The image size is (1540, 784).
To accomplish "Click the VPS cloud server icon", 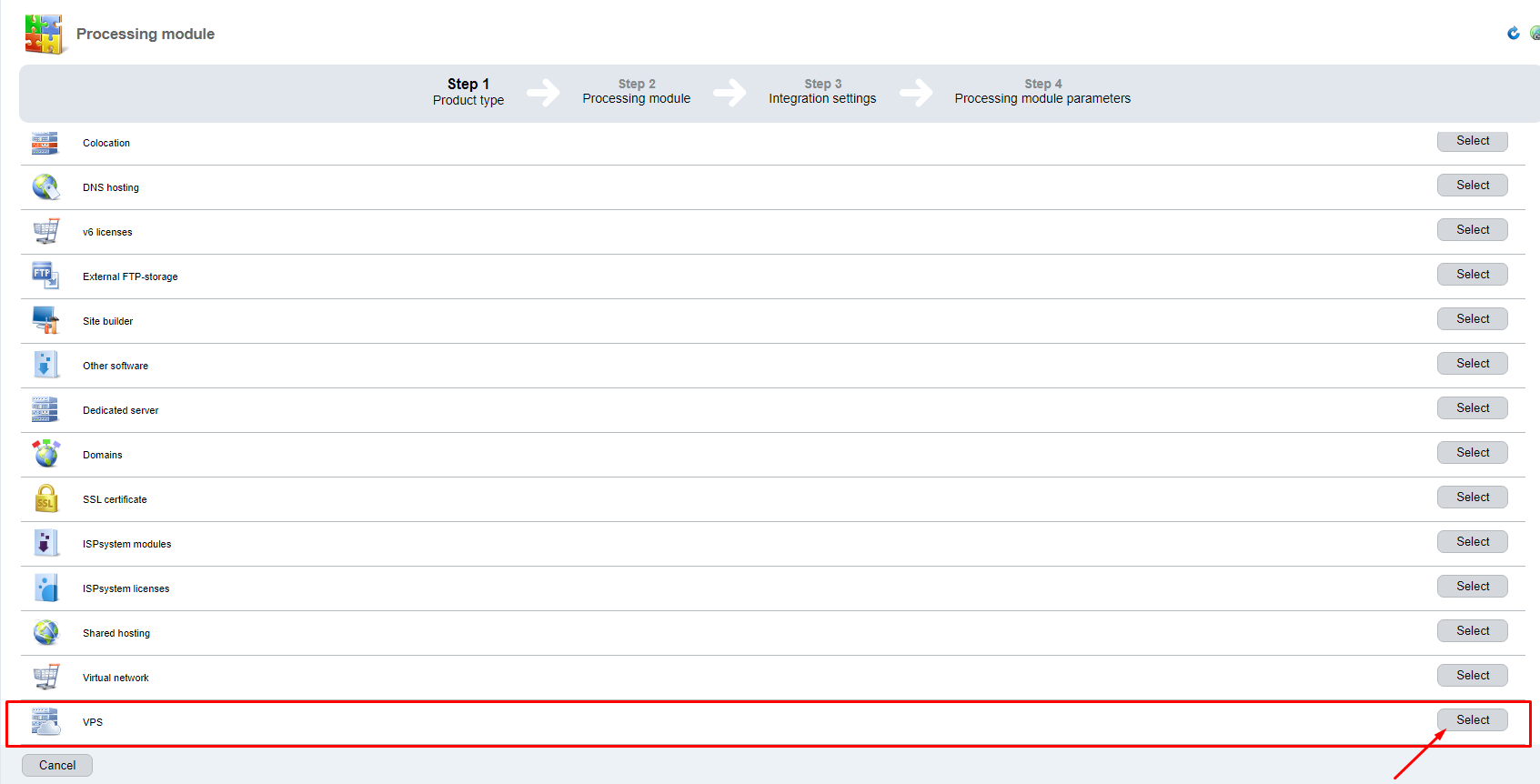I will point(45,721).
